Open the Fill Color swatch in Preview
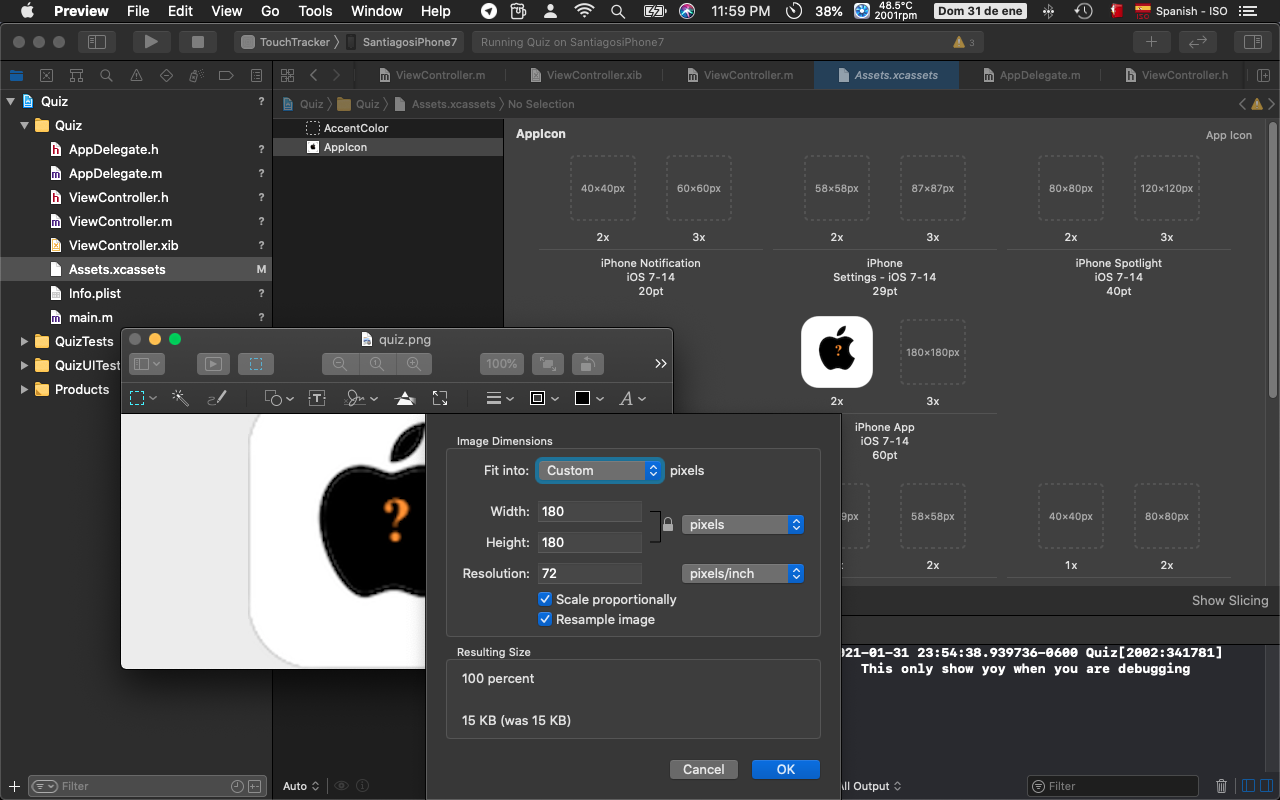The width and height of the screenshot is (1280, 800). click(x=587, y=398)
